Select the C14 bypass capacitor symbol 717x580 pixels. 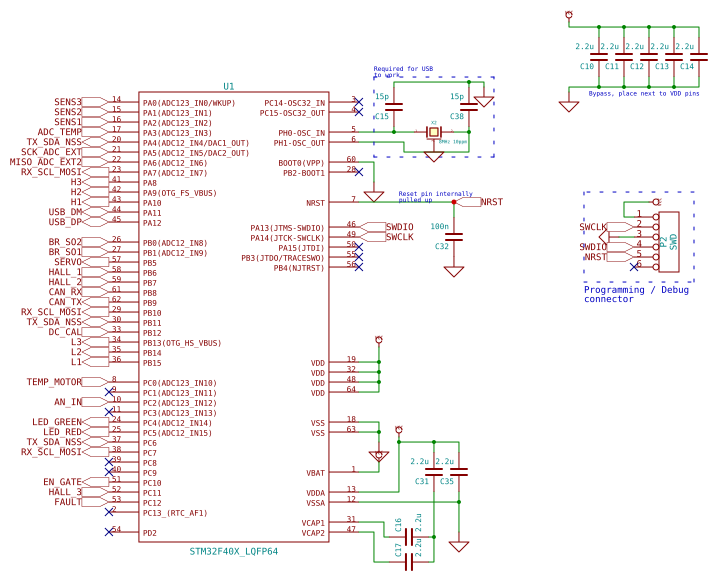pos(699,57)
